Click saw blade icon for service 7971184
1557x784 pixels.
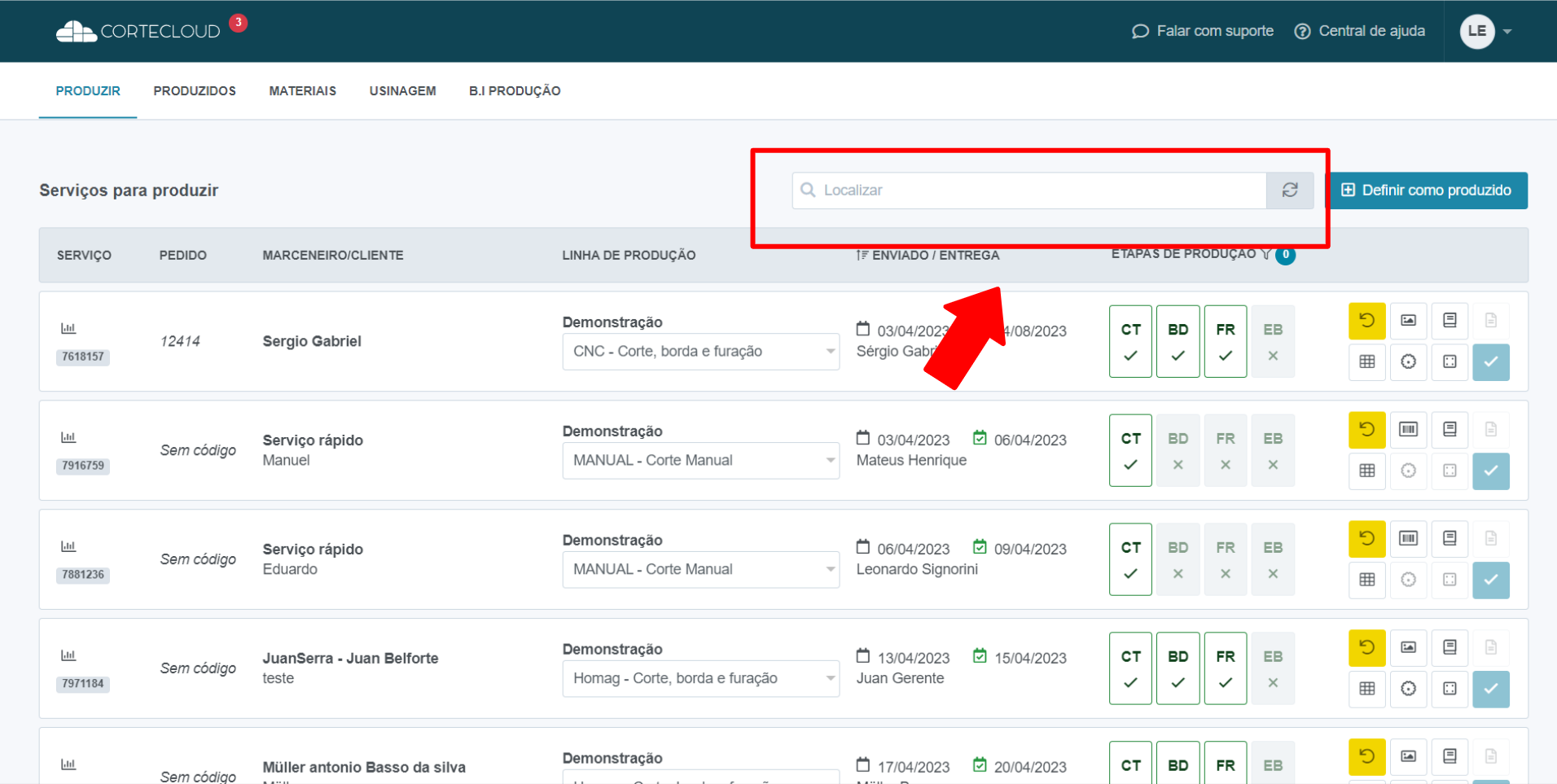1408,689
